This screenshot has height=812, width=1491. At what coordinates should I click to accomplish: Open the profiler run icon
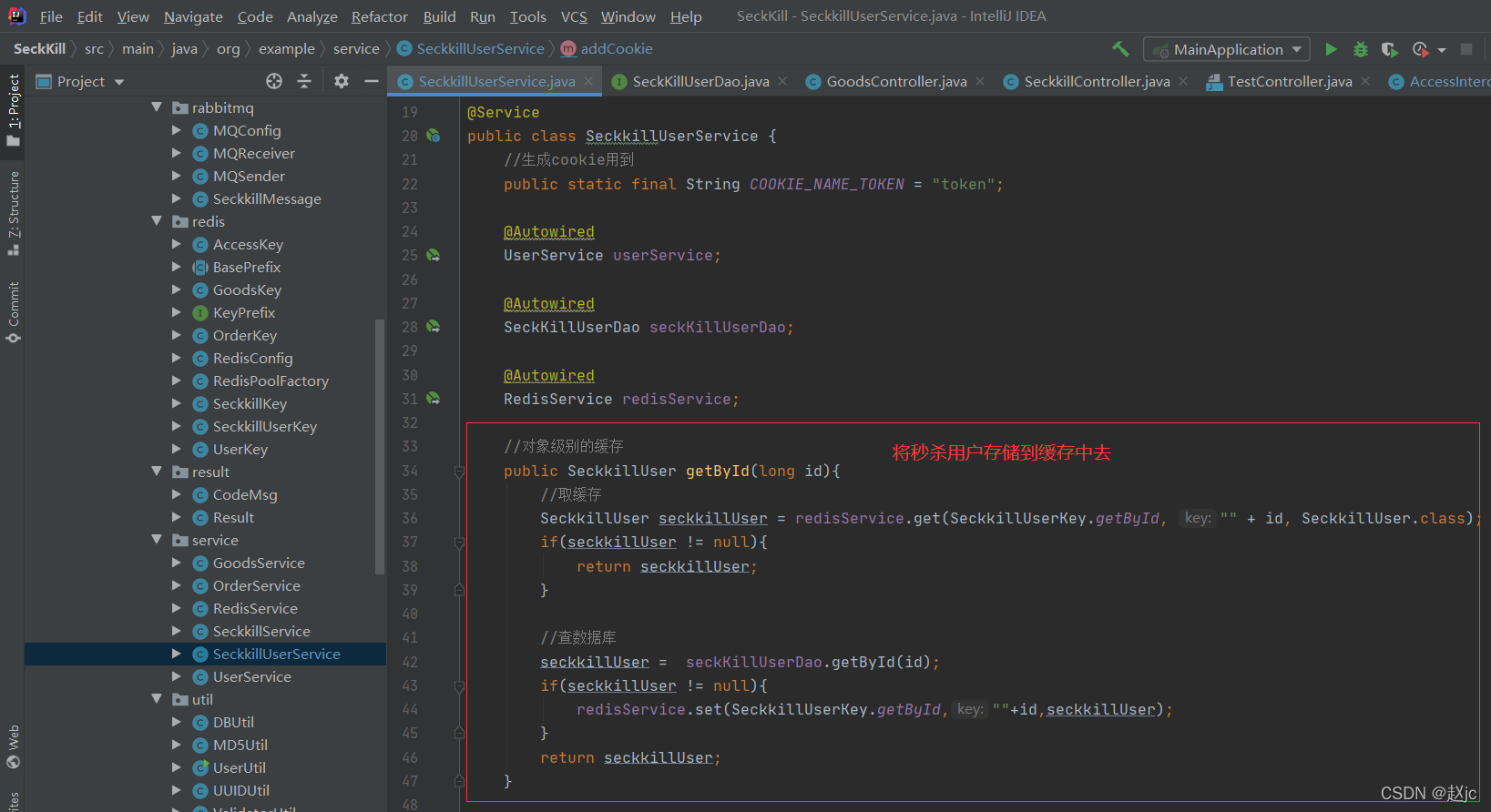click(x=1420, y=49)
